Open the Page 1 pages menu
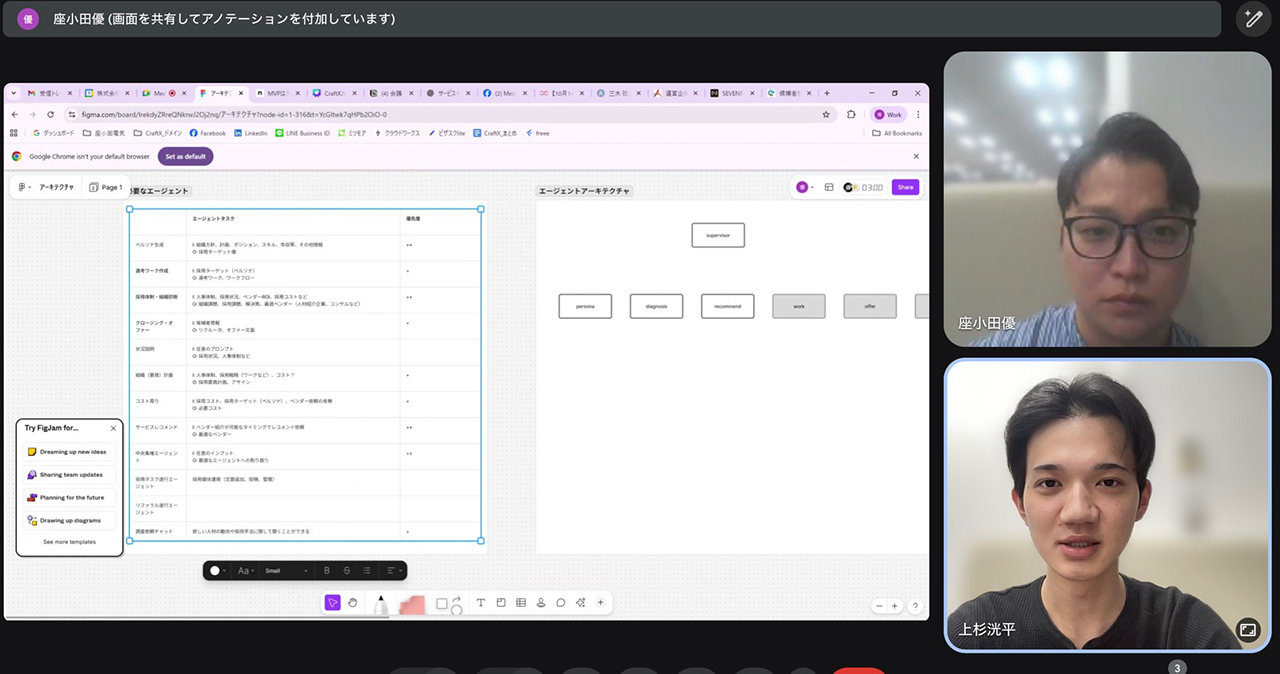Image resolution: width=1280 pixels, height=674 pixels. tap(106, 187)
